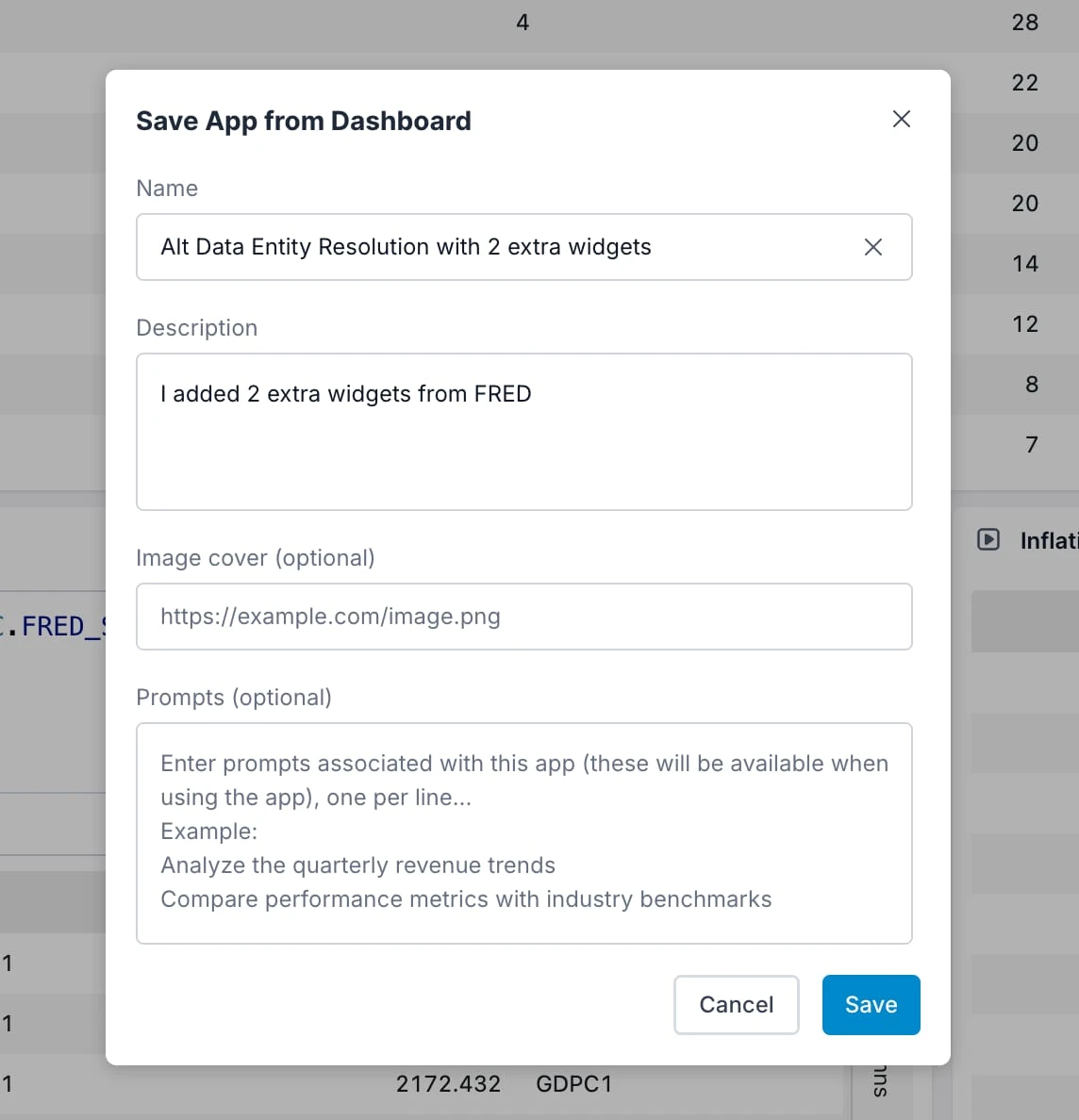Click the value 14 cell on the right

(1024, 263)
